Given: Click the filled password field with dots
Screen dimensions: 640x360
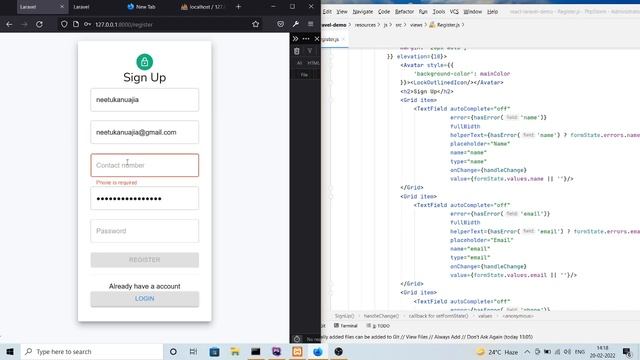Looking at the screenshot, I should 144,198.
